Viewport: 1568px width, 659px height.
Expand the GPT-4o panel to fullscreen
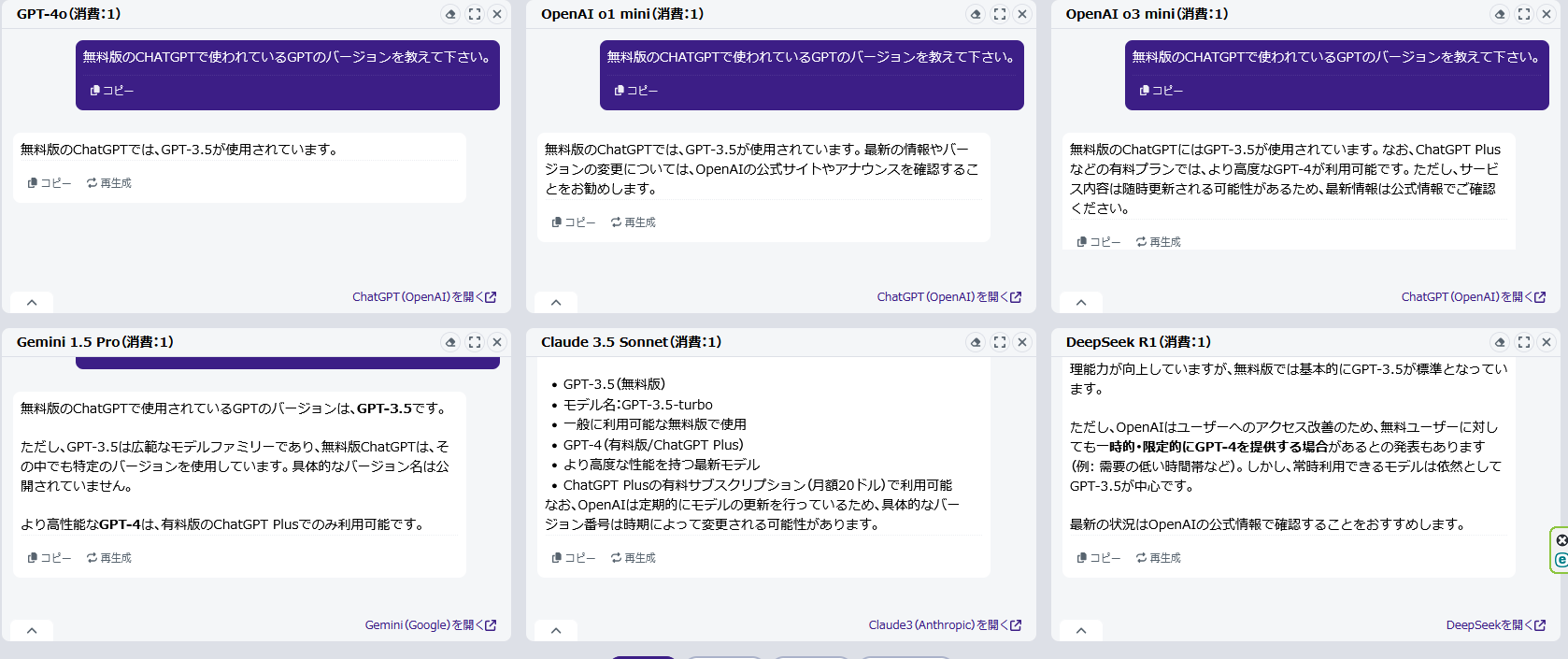click(x=475, y=14)
